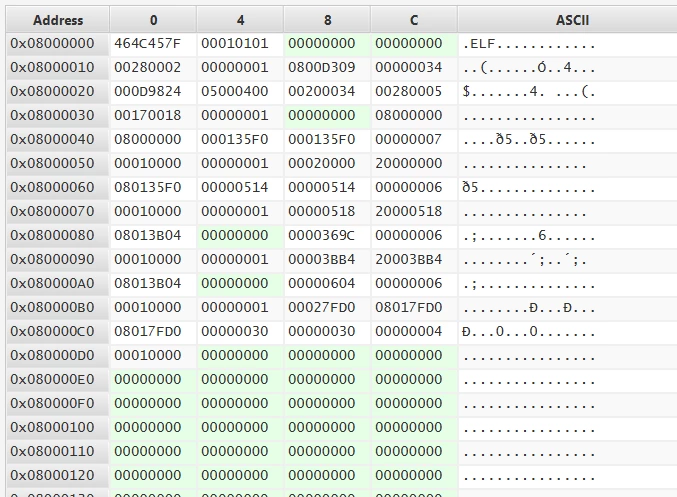
Task: Select address row 0x08000010
Action: pyautogui.click(x=52, y=67)
